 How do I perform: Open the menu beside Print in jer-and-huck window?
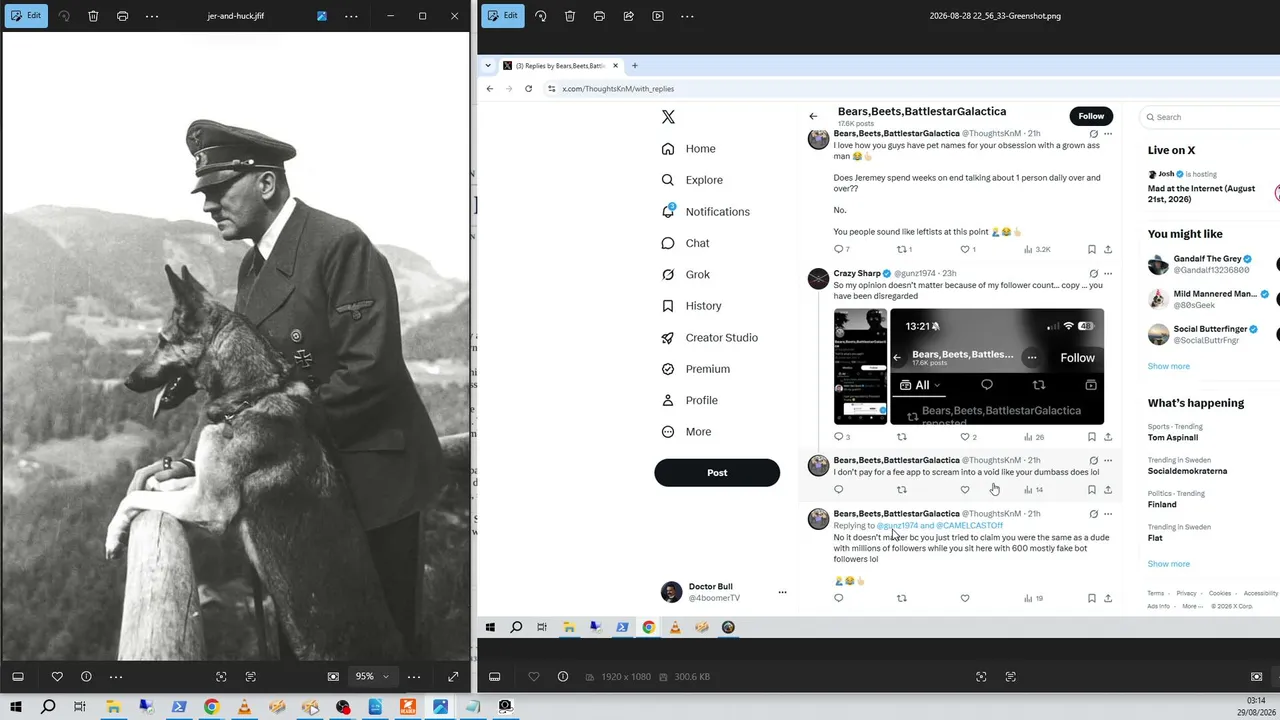tap(152, 16)
